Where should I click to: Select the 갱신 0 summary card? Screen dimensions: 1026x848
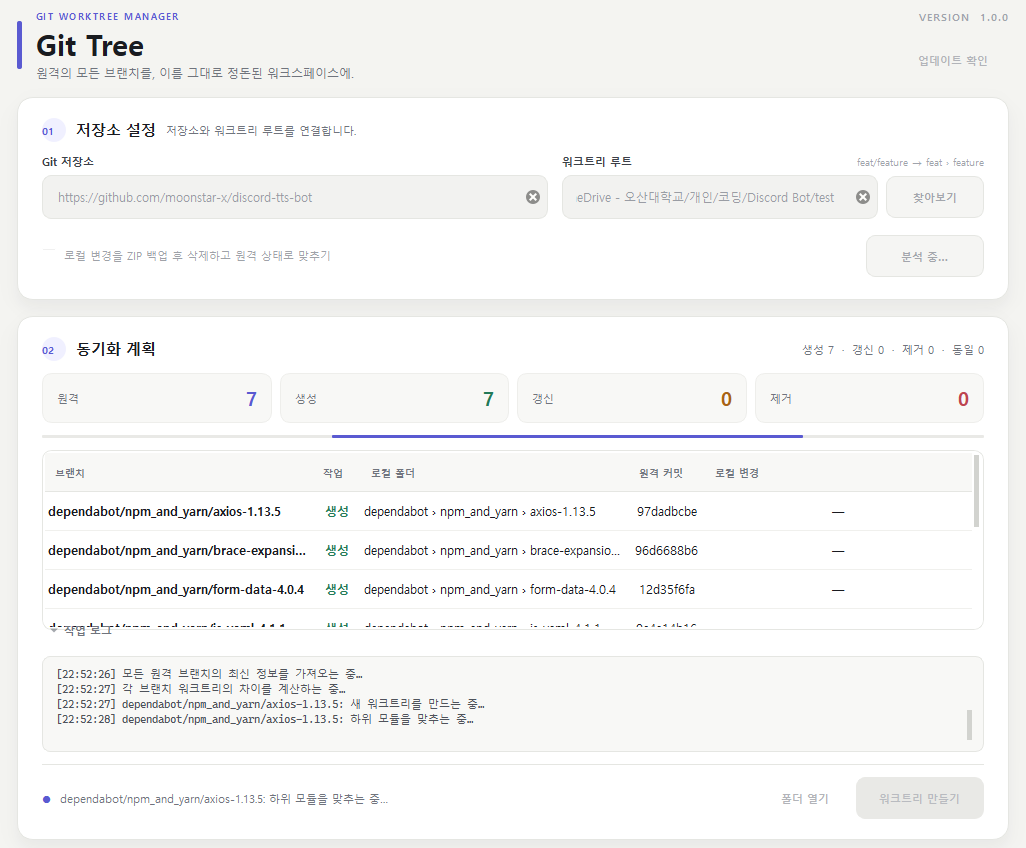[631, 398]
